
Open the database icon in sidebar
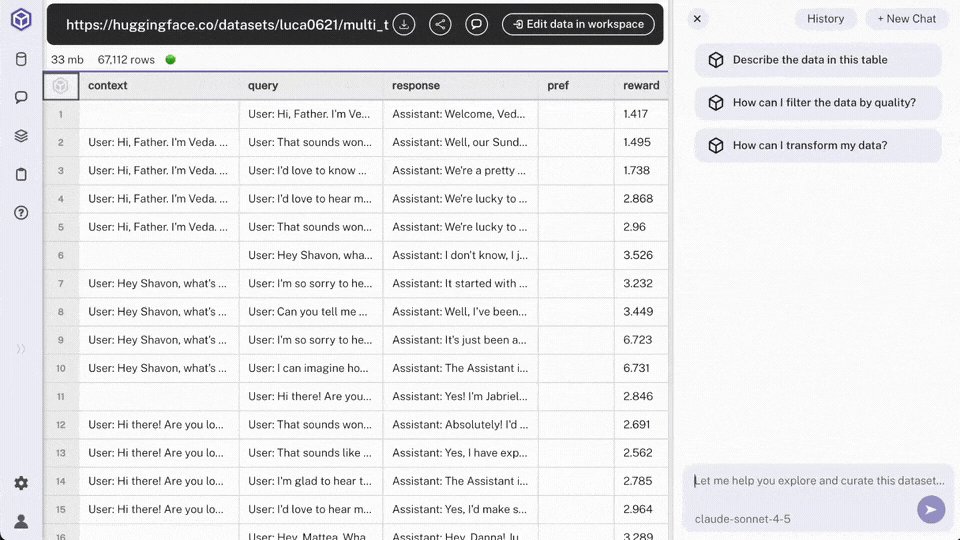[21, 59]
